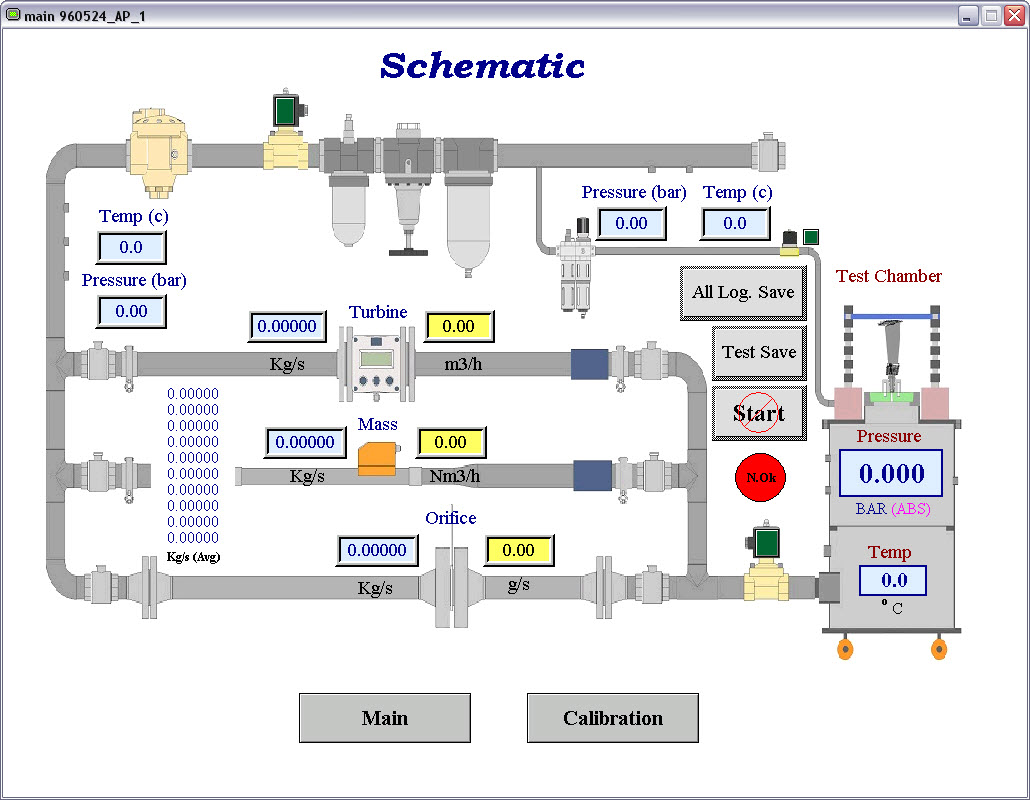Open the Calibration screen
The height and width of the screenshot is (800, 1030).
click(x=612, y=718)
